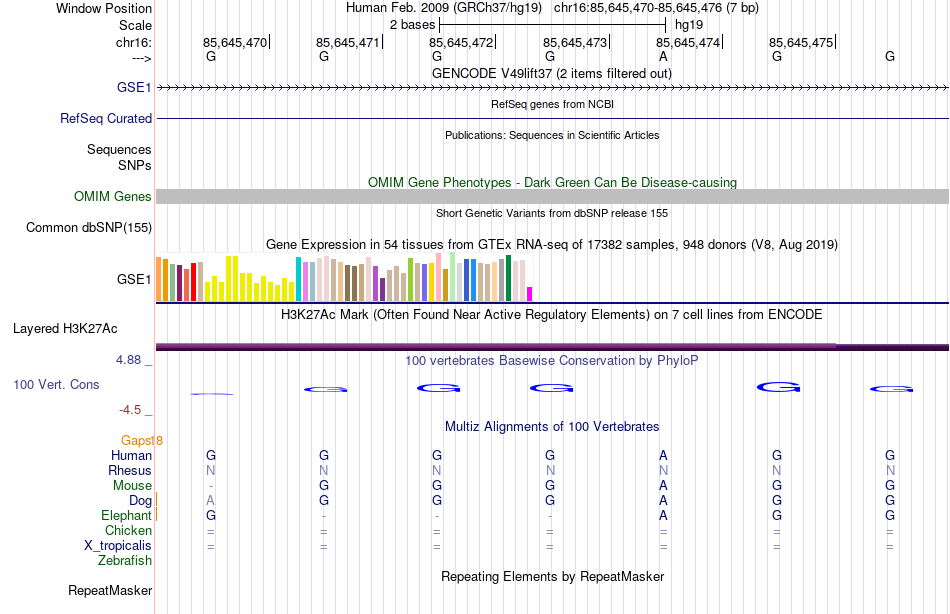Click the X_tropicalis species row label
This screenshot has height=614, width=950.
click(x=118, y=546)
